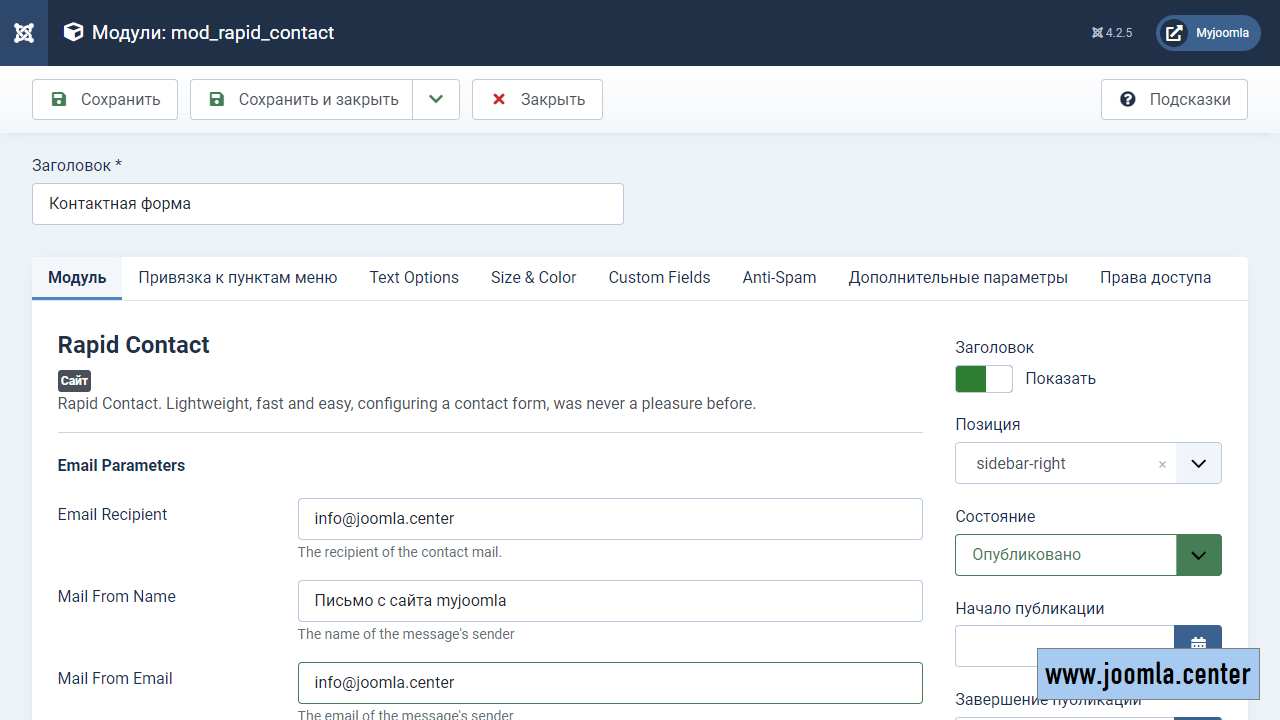Click the Заголовок title input field
This screenshot has width=1280, height=720.
(328, 204)
